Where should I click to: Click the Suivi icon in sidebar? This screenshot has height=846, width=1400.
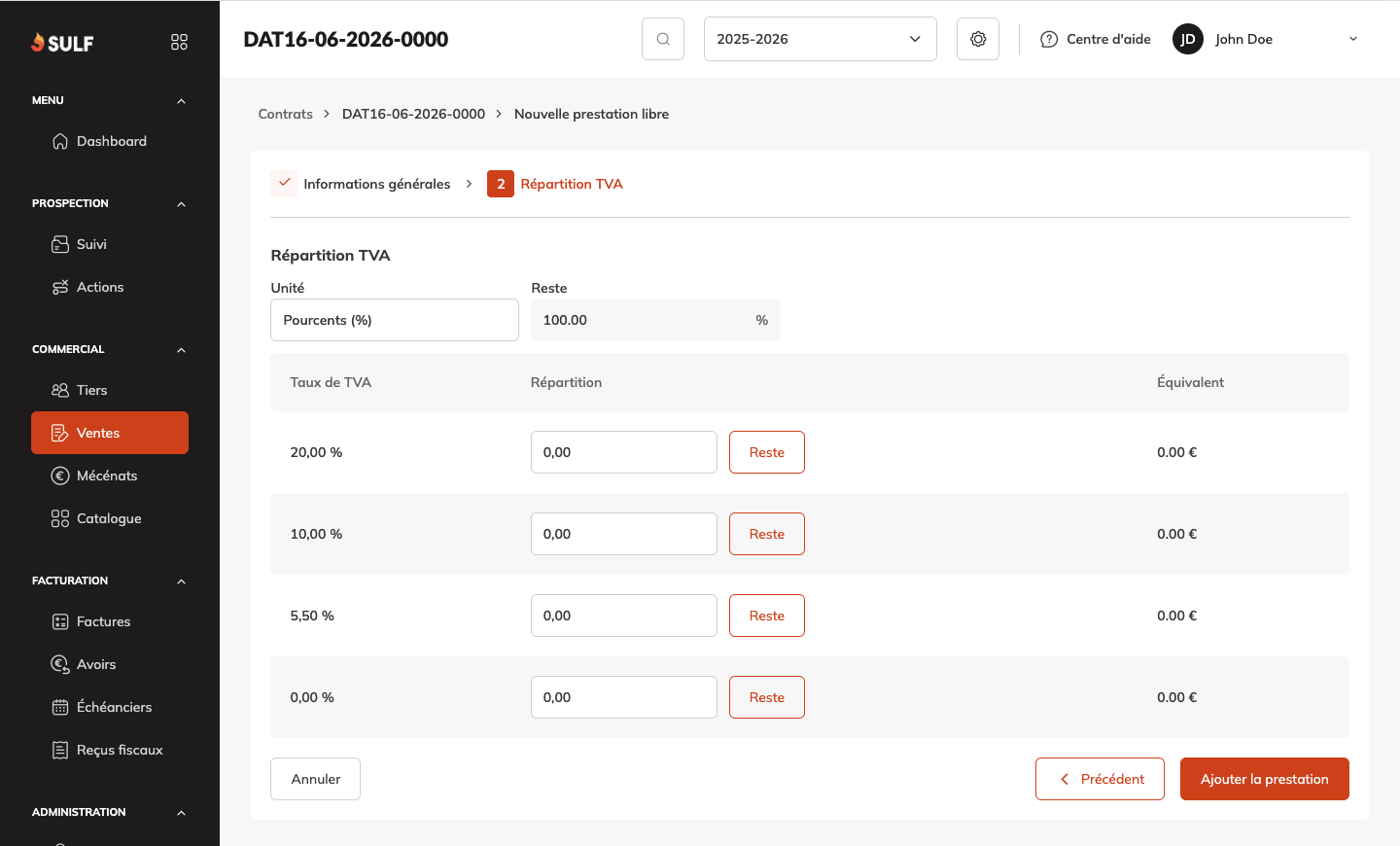click(60, 244)
